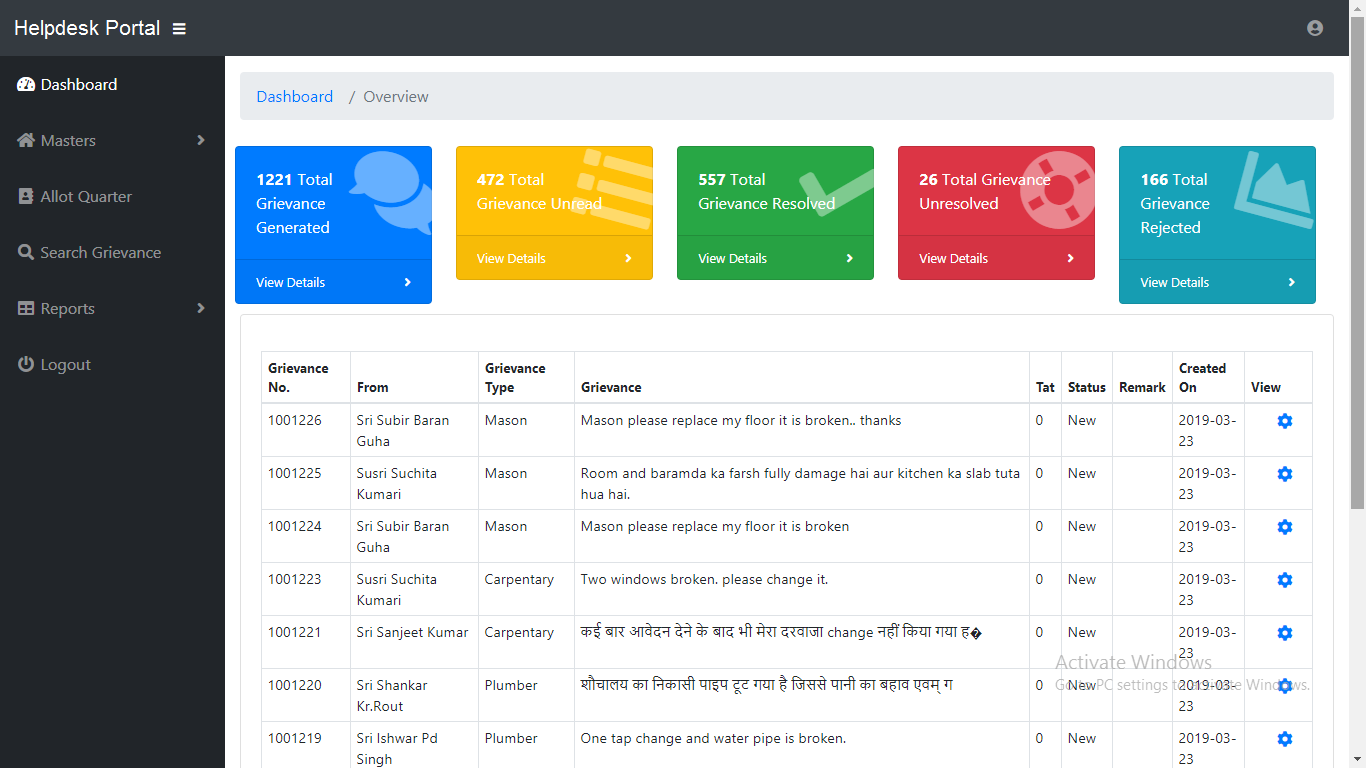Click chevron on Grievance Rejected View Details
This screenshot has height=768, width=1366.
point(1291,283)
